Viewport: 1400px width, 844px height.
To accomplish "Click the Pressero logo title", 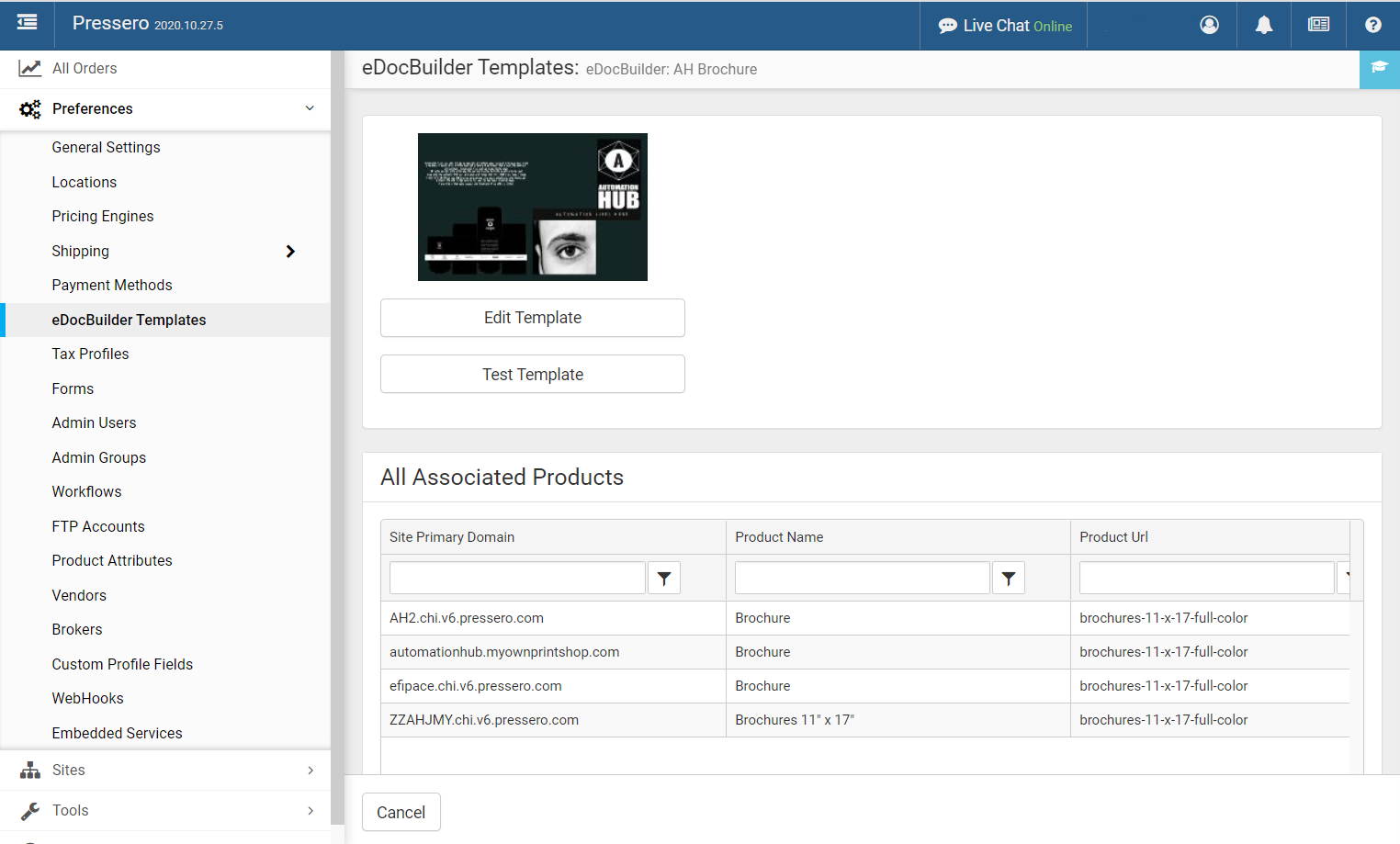I will [110, 23].
